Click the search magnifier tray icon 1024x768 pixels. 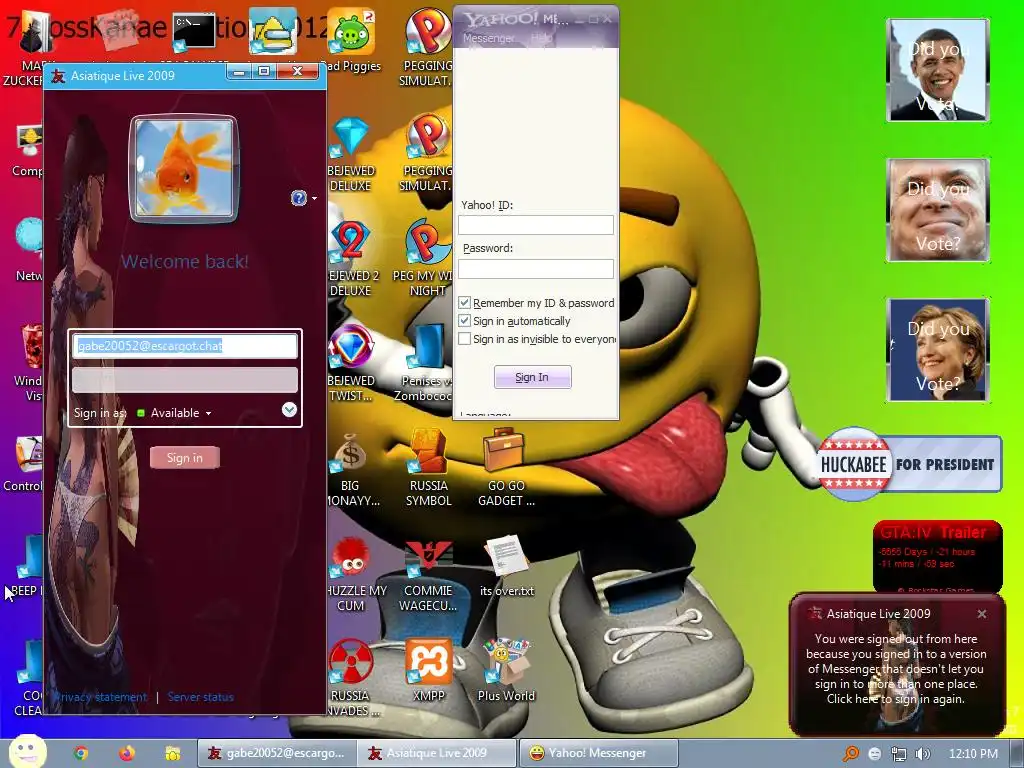tap(851, 754)
